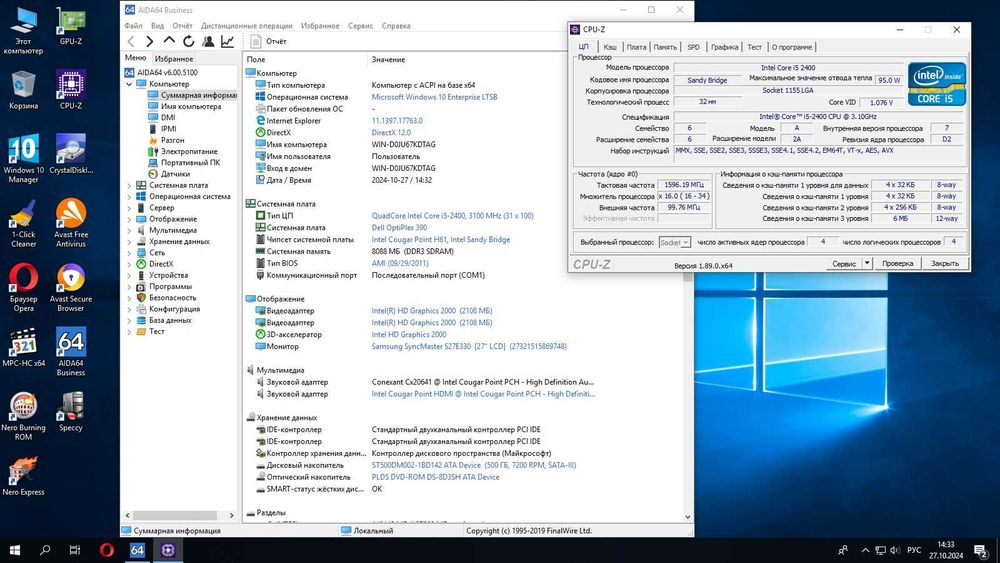
Task: Open the notification center icon
Action: click(x=982, y=550)
